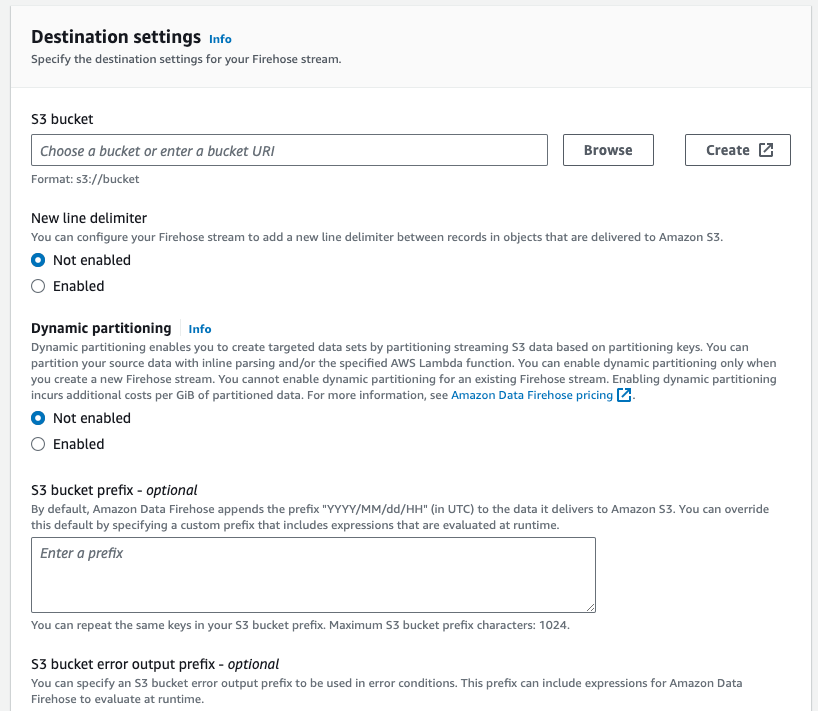Select Enabled for New line delimiter

click(39, 286)
